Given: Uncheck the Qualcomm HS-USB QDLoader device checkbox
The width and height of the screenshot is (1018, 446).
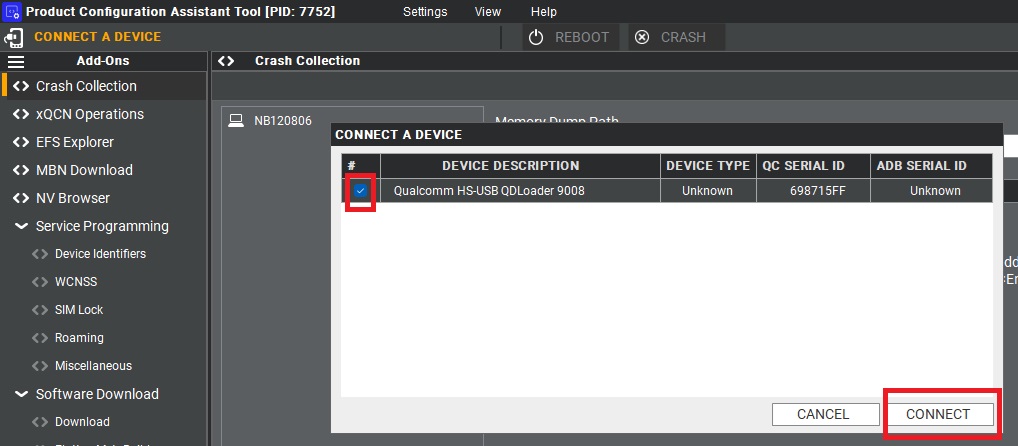Looking at the screenshot, I should click(360, 190).
